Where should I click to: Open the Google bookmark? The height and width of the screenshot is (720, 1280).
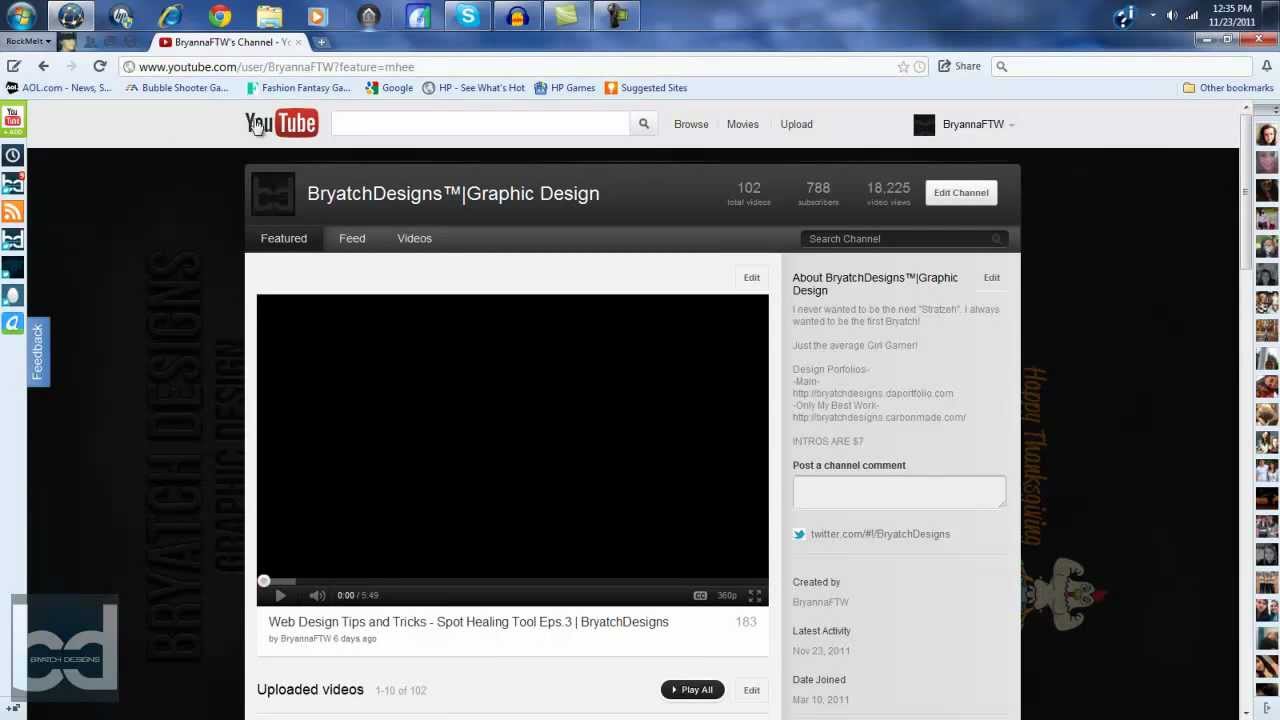389,88
